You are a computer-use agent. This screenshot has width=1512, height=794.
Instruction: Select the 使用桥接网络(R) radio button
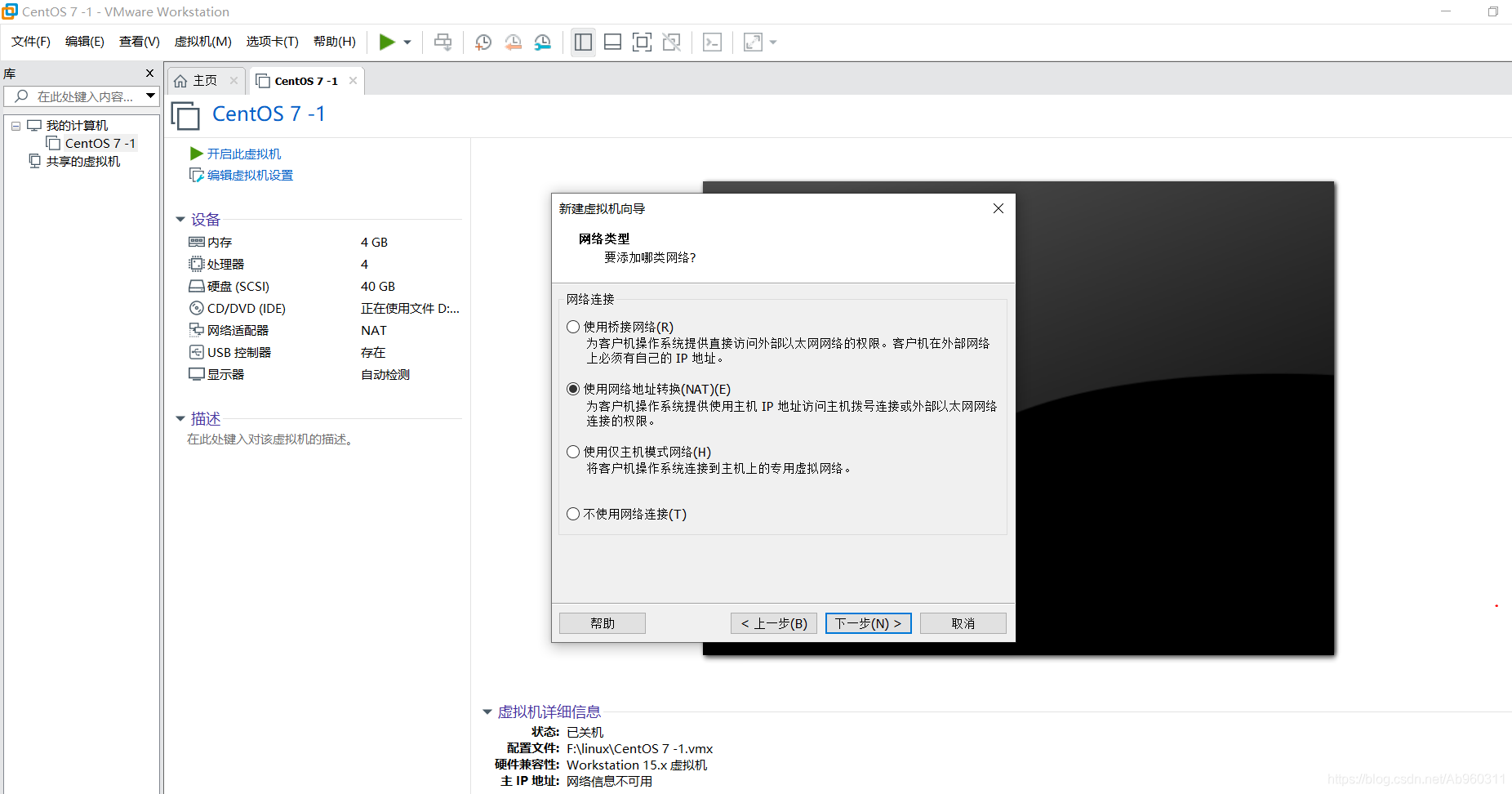click(x=573, y=327)
